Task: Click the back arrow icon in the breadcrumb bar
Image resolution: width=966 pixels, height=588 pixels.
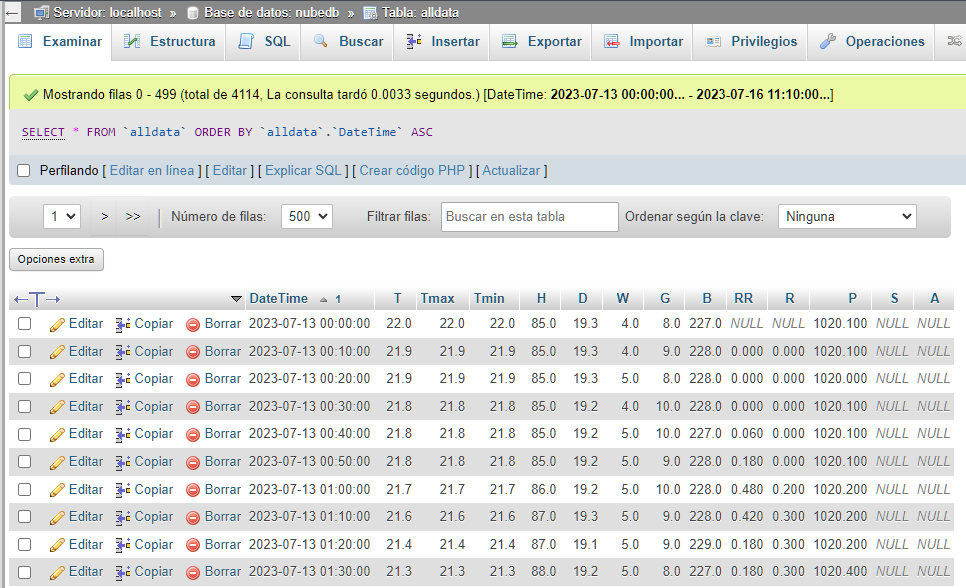Action: (x=12, y=12)
